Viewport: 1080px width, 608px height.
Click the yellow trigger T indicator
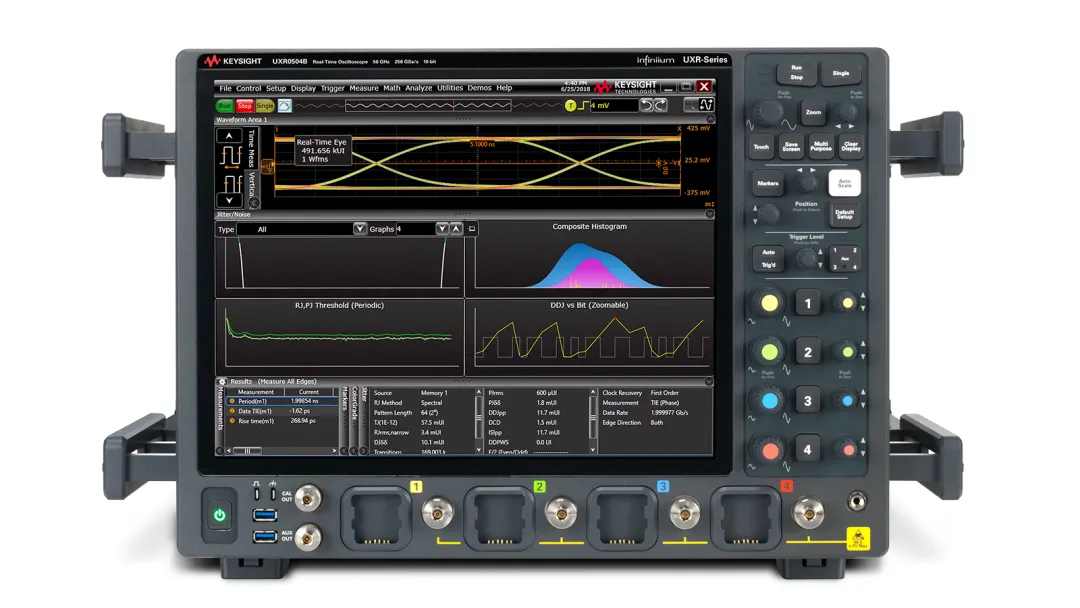click(x=570, y=106)
